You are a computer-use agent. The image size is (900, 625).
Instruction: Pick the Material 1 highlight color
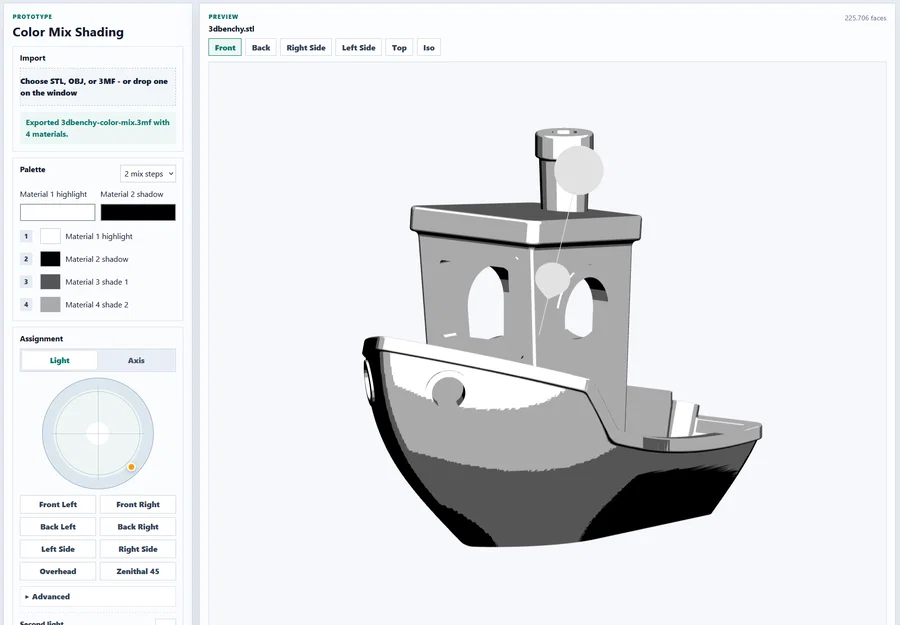click(57, 212)
